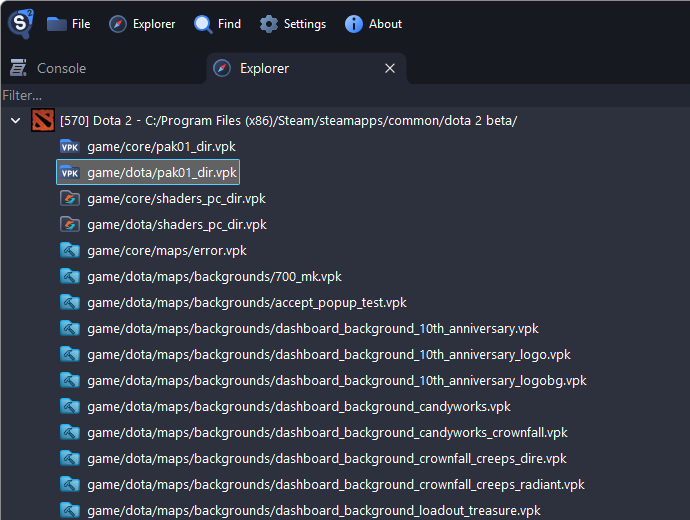The width and height of the screenshot is (690, 520).
Task: Open the Find menu
Action: click(217, 24)
